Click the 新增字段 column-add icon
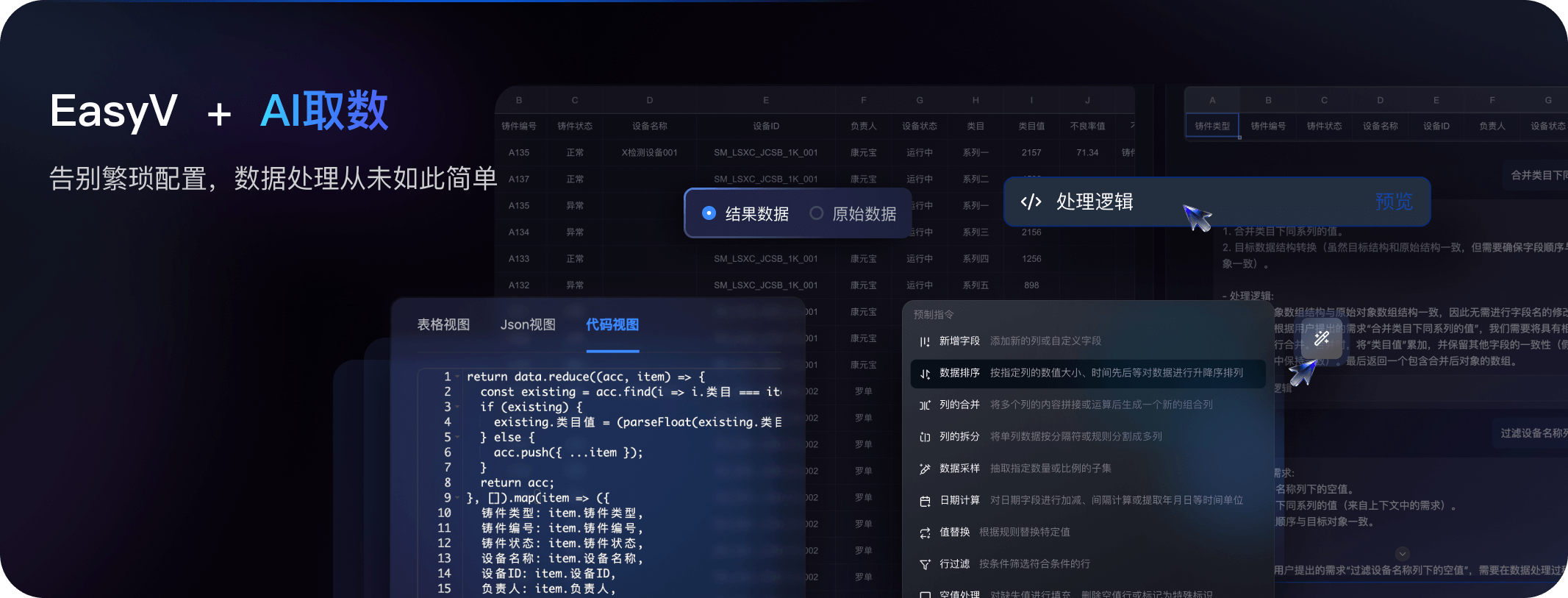The height and width of the screenshot is (598, 1568). 925,341
